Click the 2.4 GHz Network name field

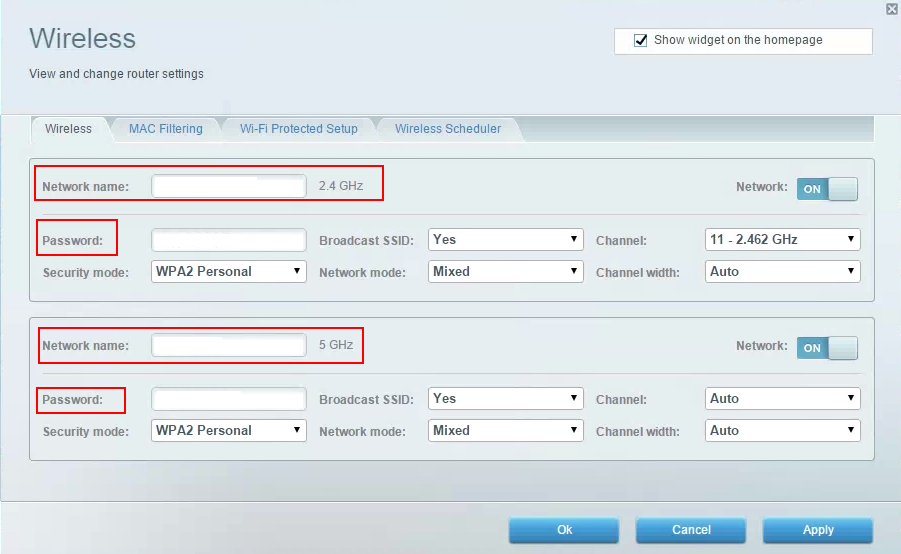point(229,186)
